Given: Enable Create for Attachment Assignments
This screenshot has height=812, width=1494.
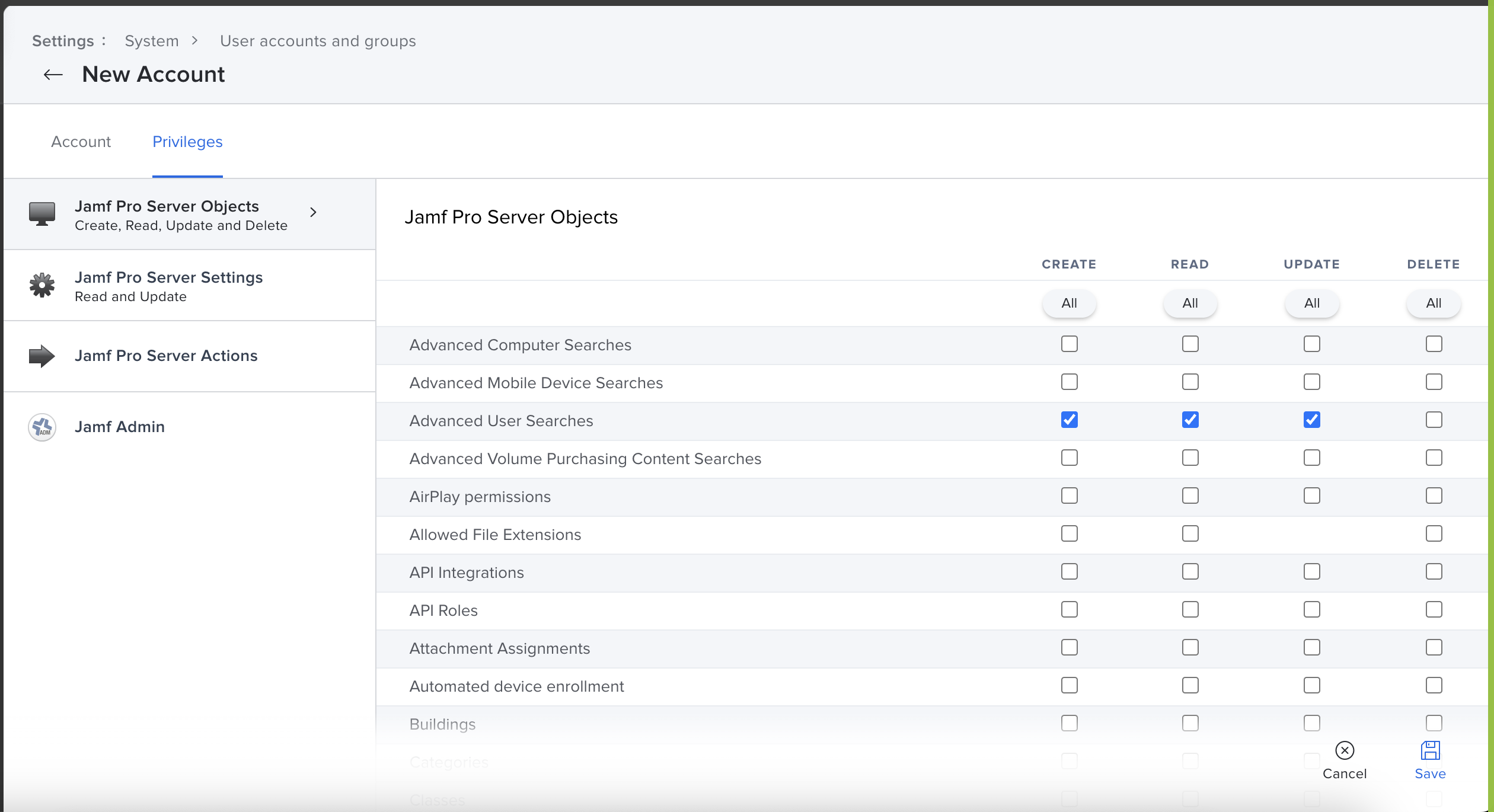Looking at the screenshot, I should [1070, 647].
